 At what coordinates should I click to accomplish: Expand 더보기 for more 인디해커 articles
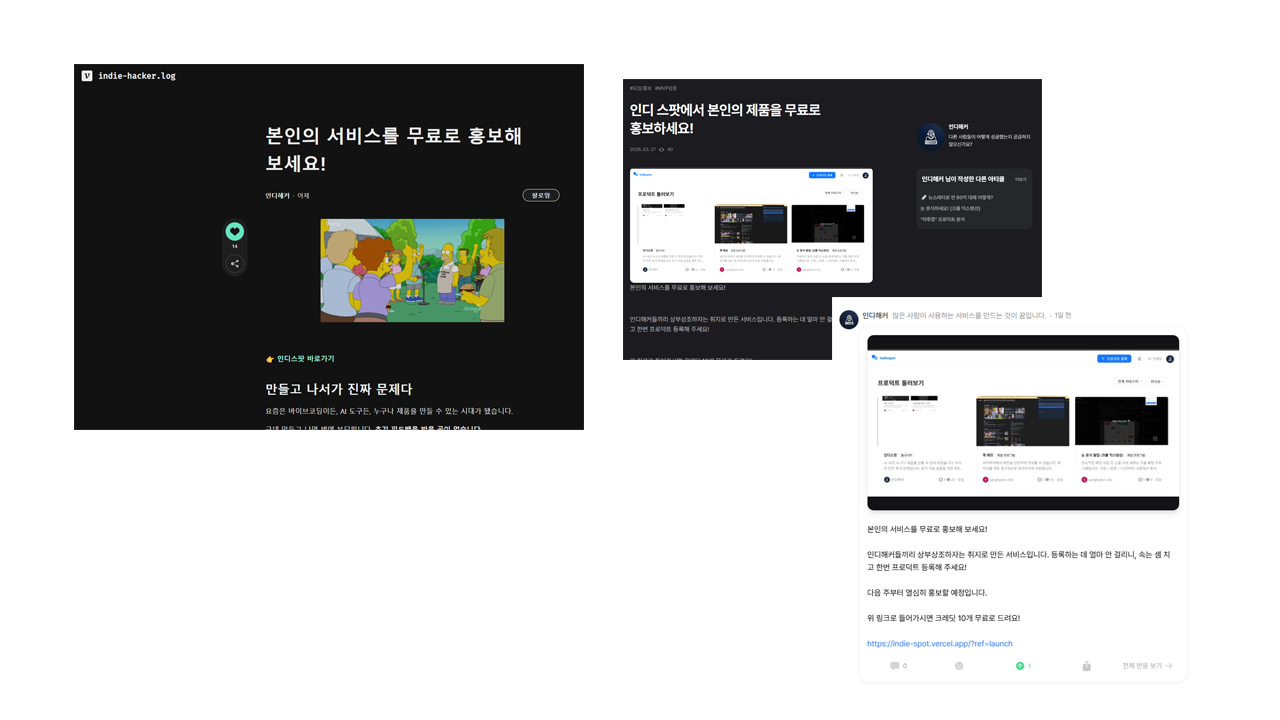point(1019,180)
